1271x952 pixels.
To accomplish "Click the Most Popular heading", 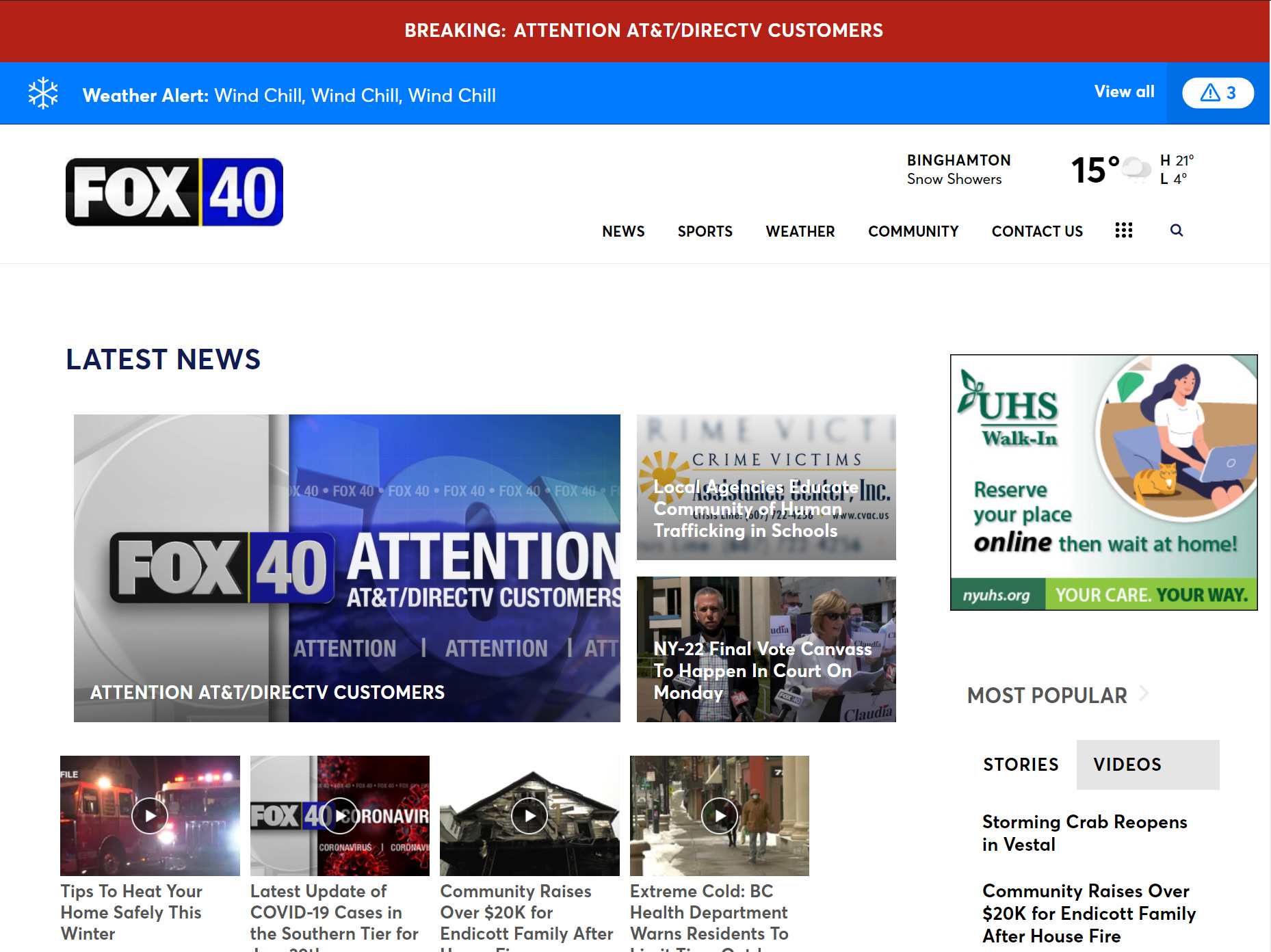I will pyautogui.click(x=1047, y=696).
